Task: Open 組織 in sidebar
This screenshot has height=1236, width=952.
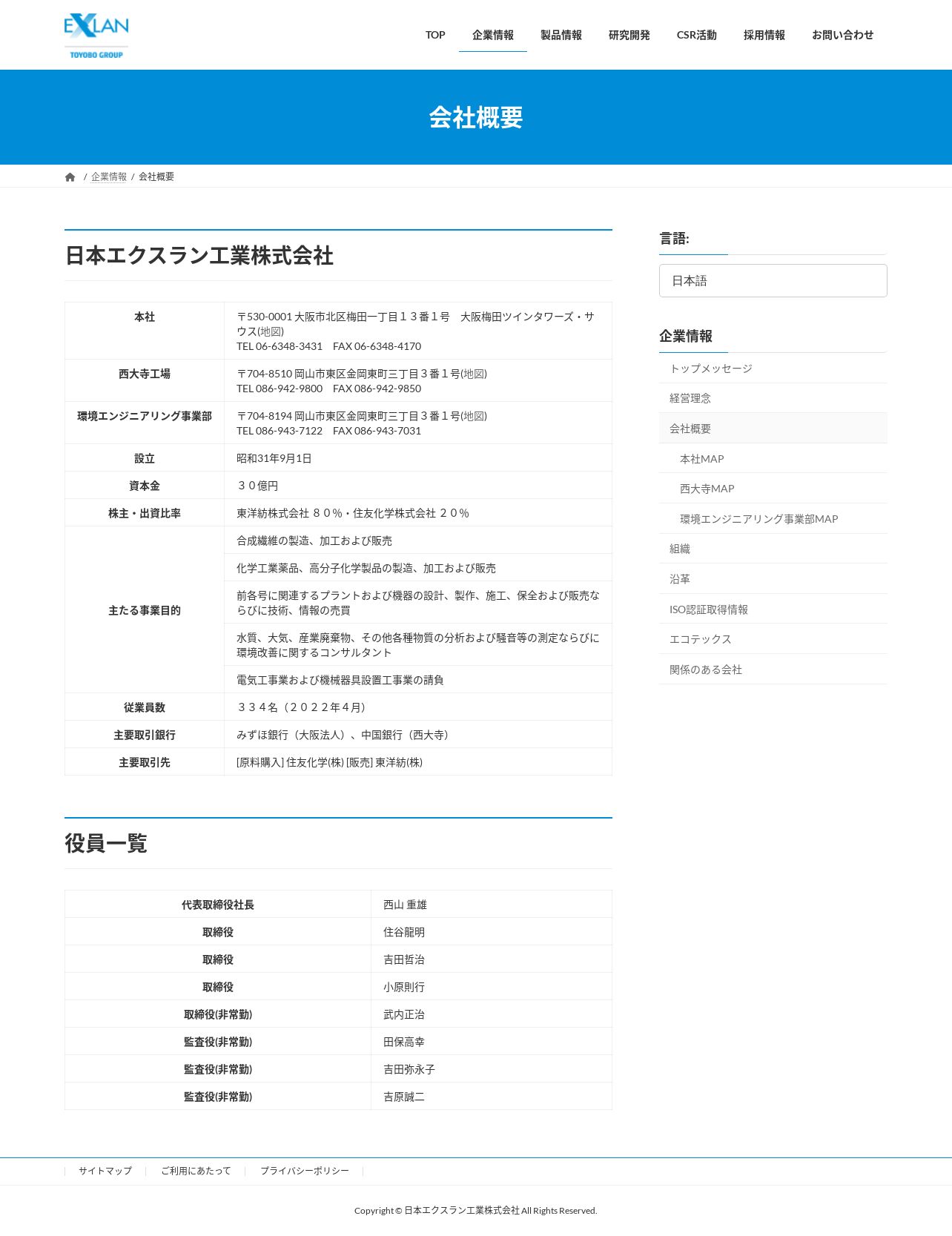Action: point(773,549)
